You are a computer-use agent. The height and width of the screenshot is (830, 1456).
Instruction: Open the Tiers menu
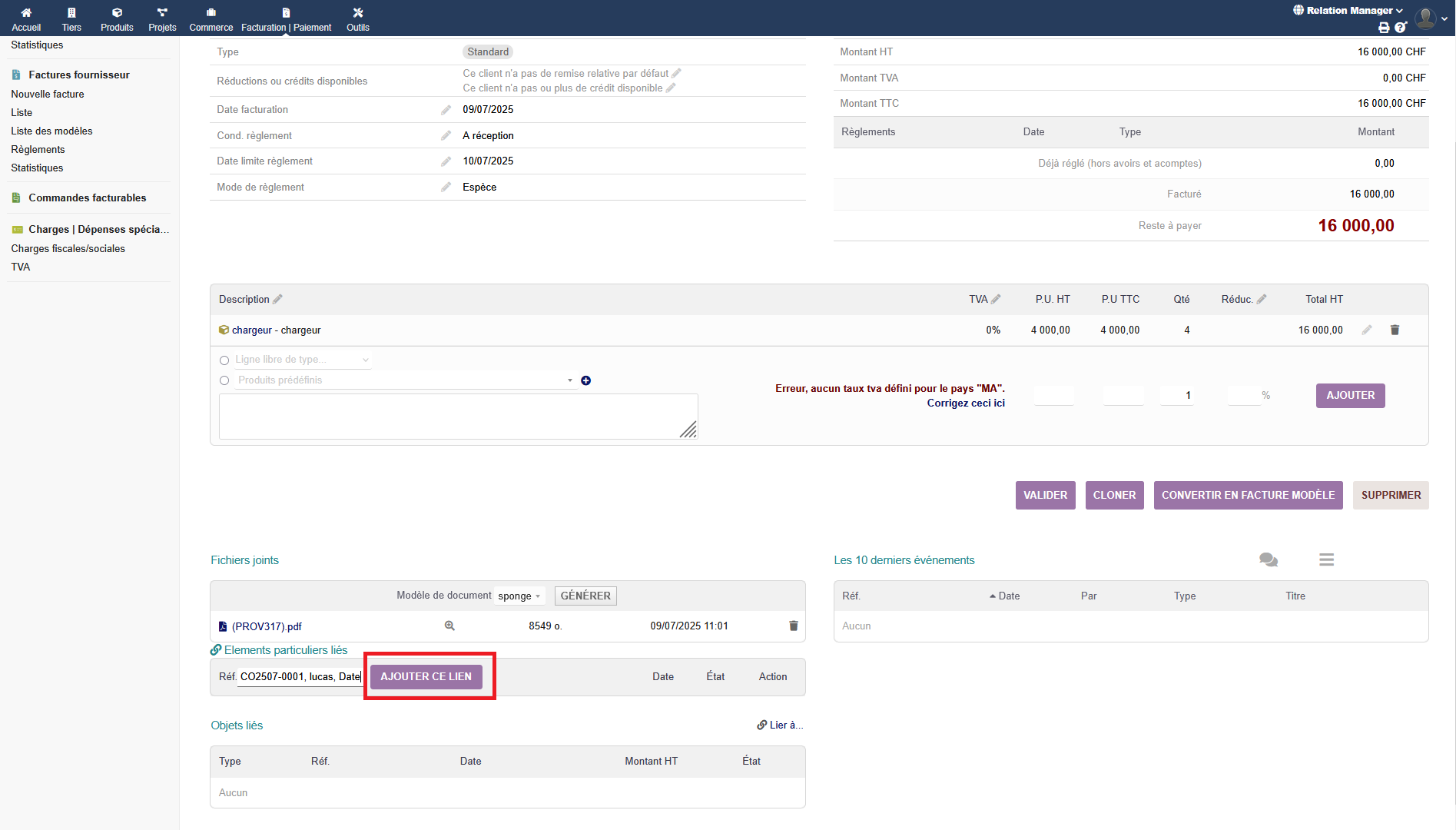tap(71, 18)
